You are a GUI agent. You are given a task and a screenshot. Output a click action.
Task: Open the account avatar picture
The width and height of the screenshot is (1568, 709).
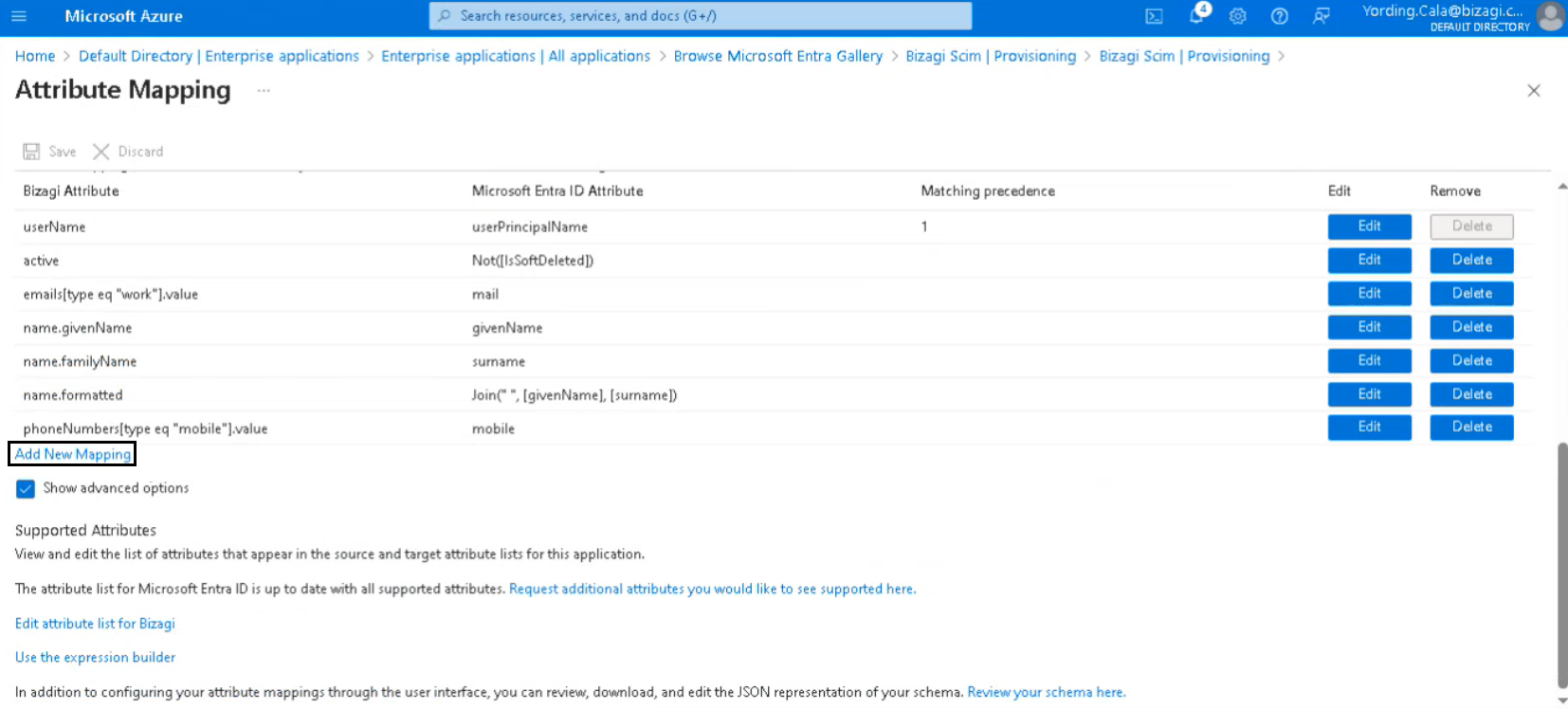pyautogui.click(x=1550, y=17)
